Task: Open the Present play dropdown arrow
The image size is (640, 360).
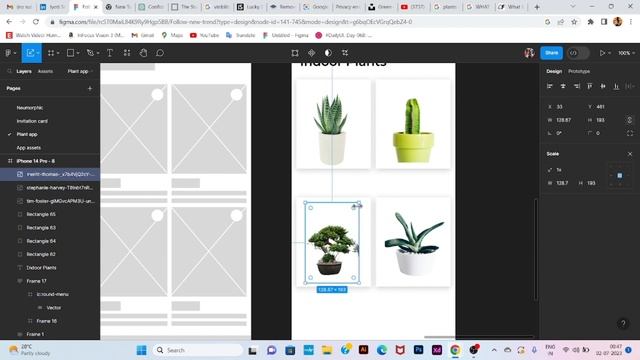Action: pos(609,53)
